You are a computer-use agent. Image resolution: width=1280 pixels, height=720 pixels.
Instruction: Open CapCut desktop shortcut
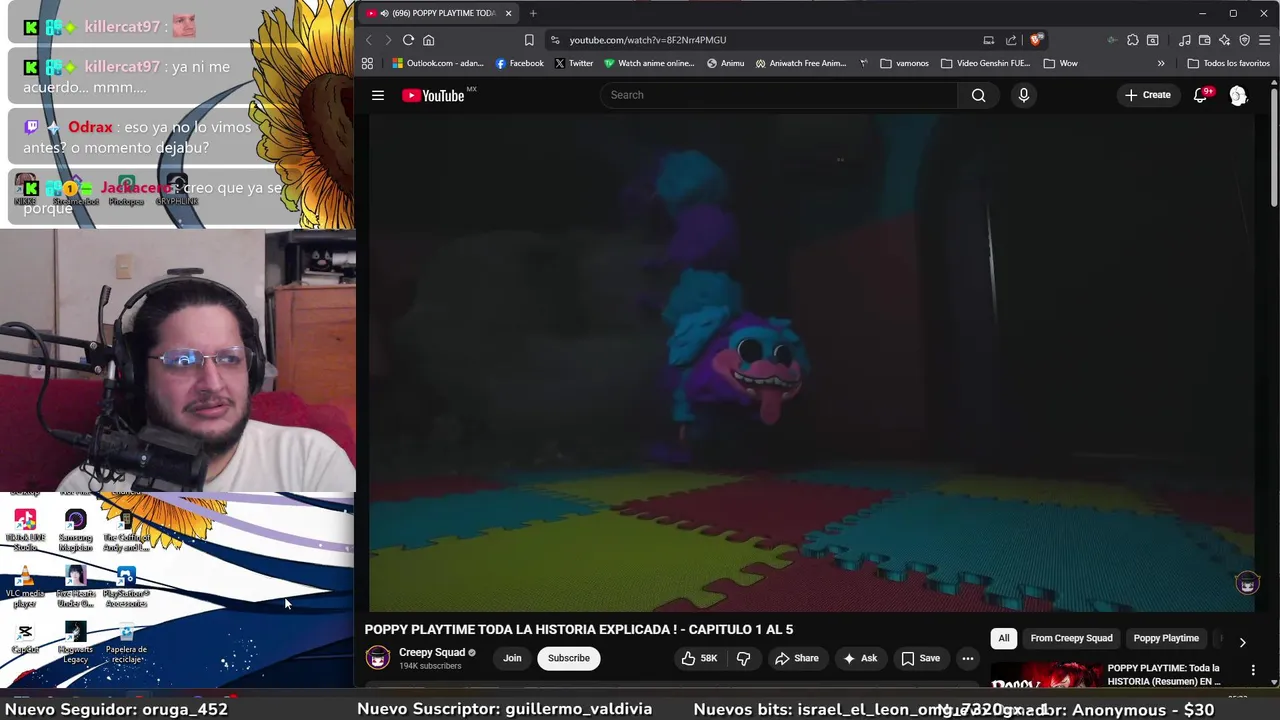(25, 638)
